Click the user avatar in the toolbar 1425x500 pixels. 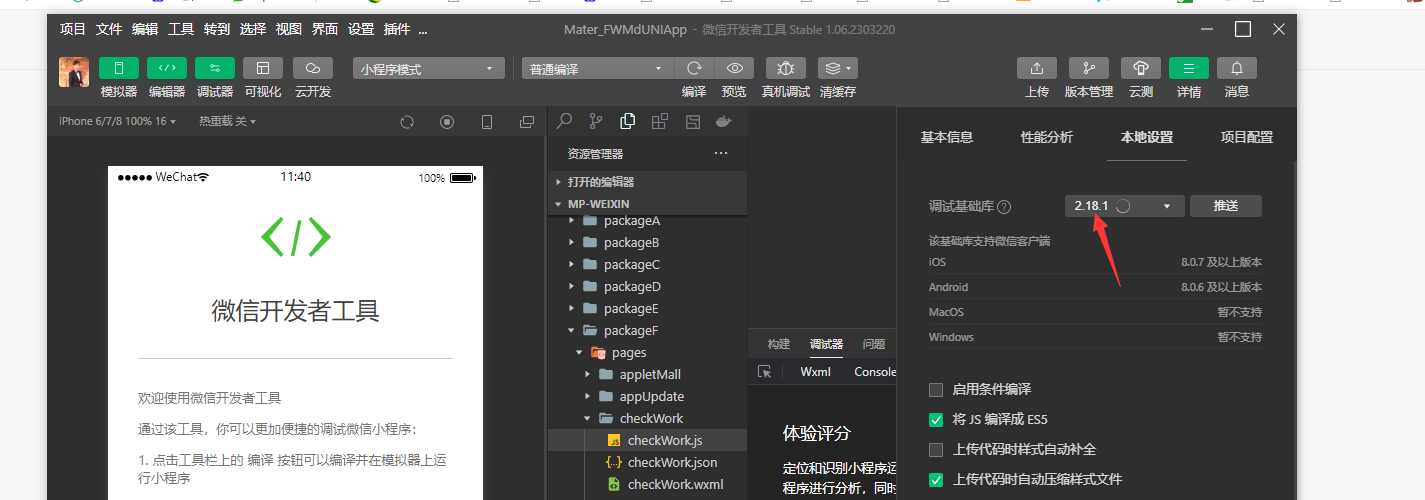74,72
